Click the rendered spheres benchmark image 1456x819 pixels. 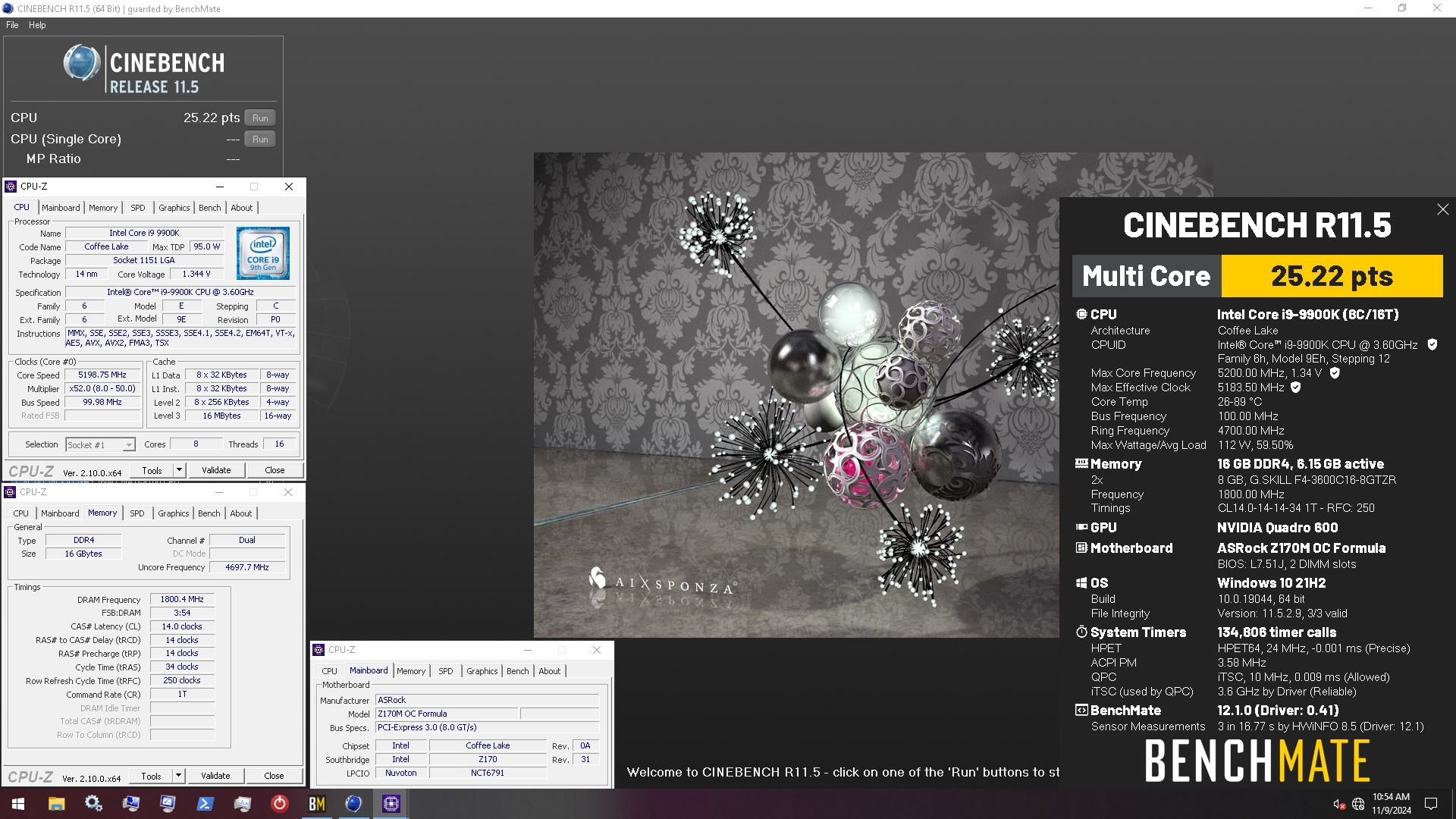pyautogui.click(x=796, y=394)
